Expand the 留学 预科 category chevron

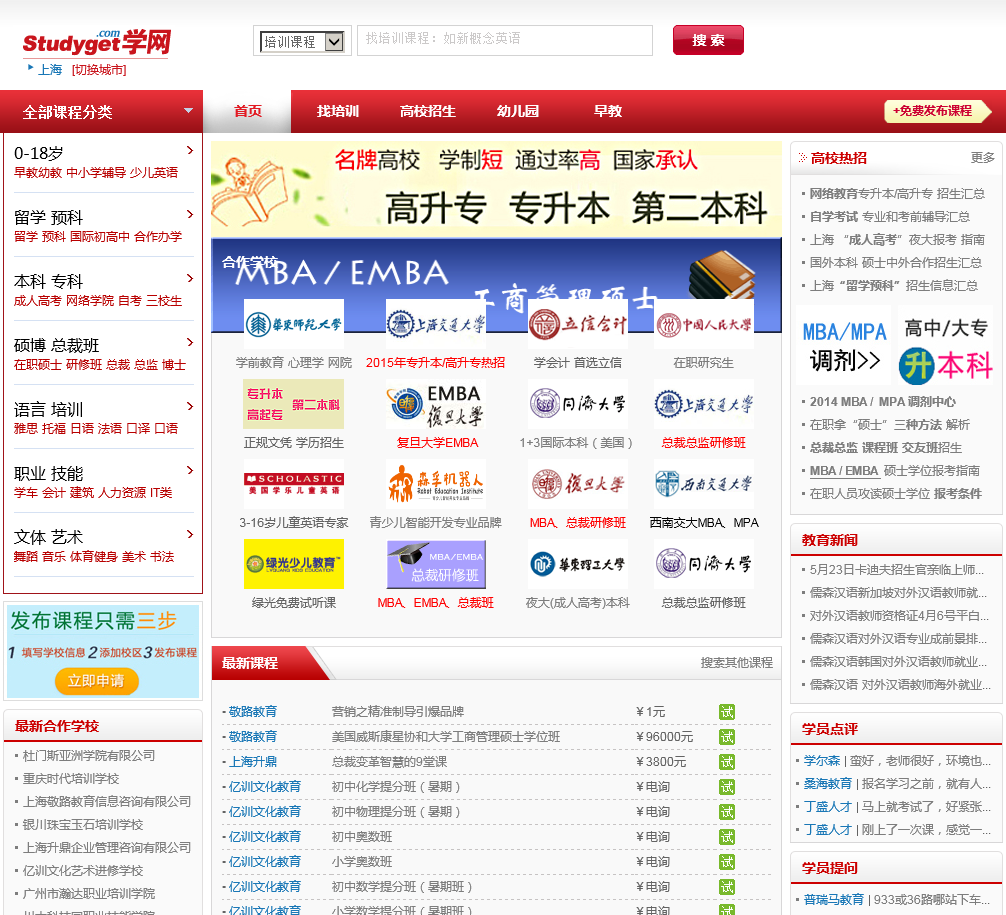pyautogui.click(x=190, y=214)
